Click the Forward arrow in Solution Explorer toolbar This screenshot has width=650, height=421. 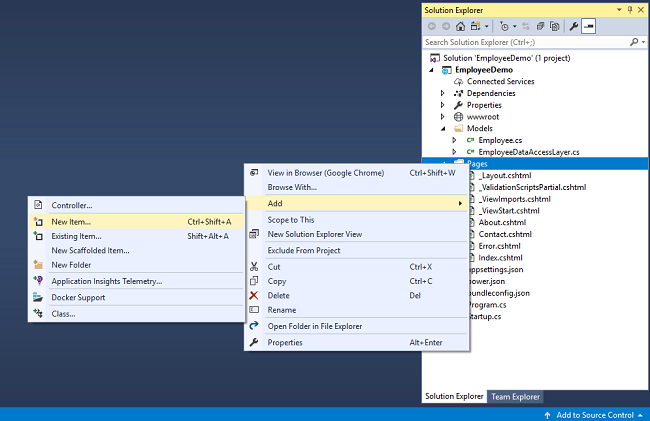pyautogui.click(x=446, y=27)
